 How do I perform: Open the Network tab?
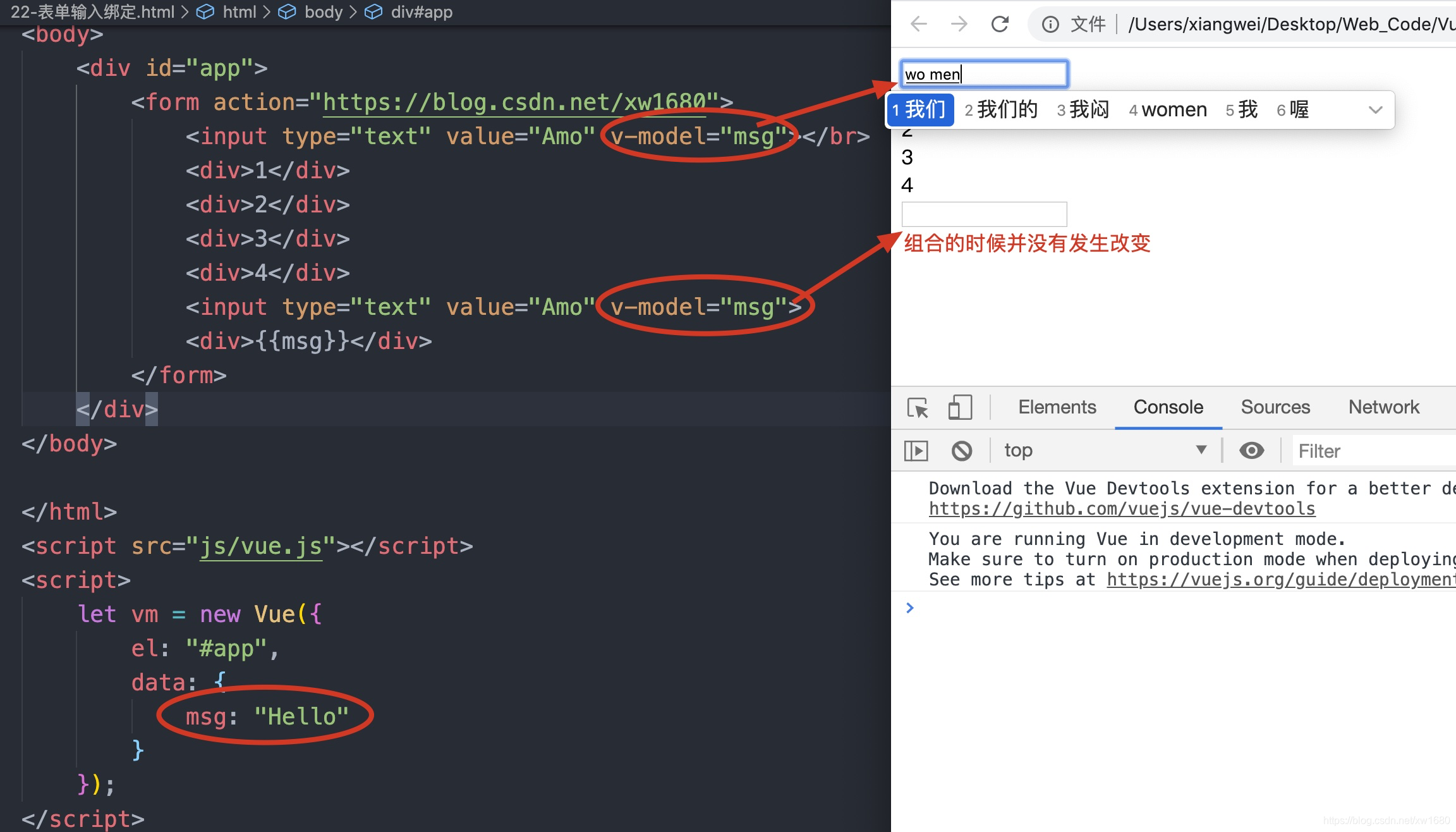tap(1383, 407)
